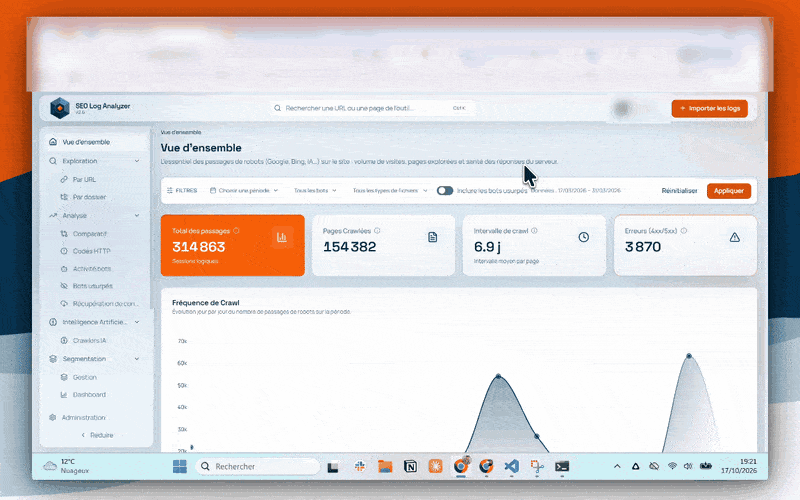This screenshot has height=500, width=800.
Task: Click the Importer les logs button
Action: point(710,108)
